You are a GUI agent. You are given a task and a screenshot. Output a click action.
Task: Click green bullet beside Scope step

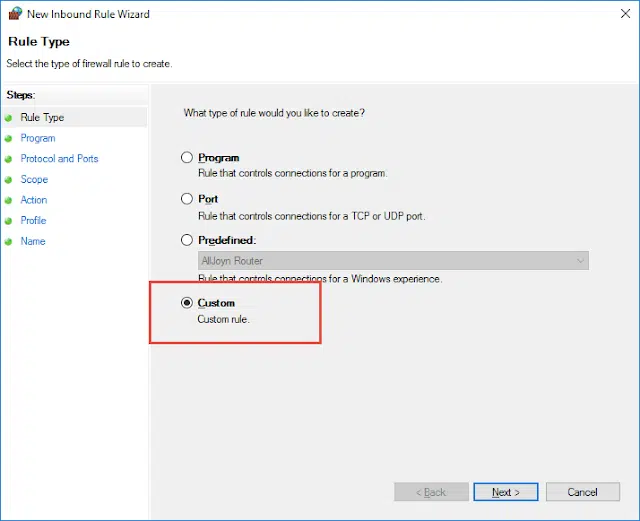9,180
